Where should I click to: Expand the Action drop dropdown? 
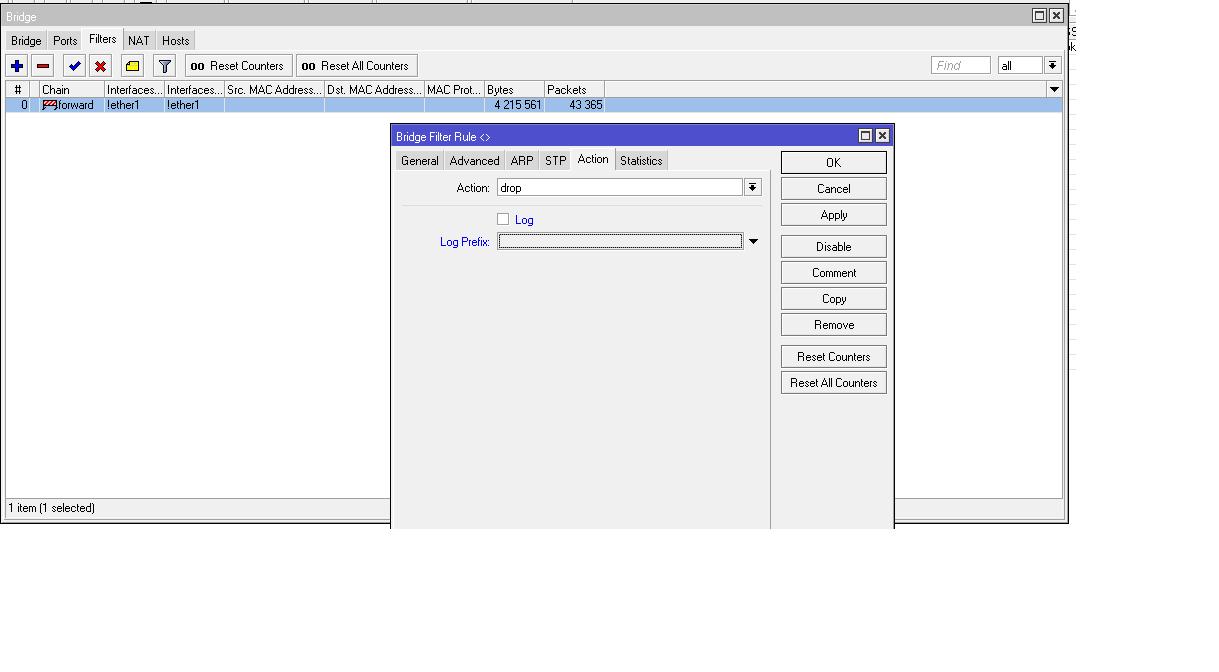pyautogui.click(x=752, y=187)
